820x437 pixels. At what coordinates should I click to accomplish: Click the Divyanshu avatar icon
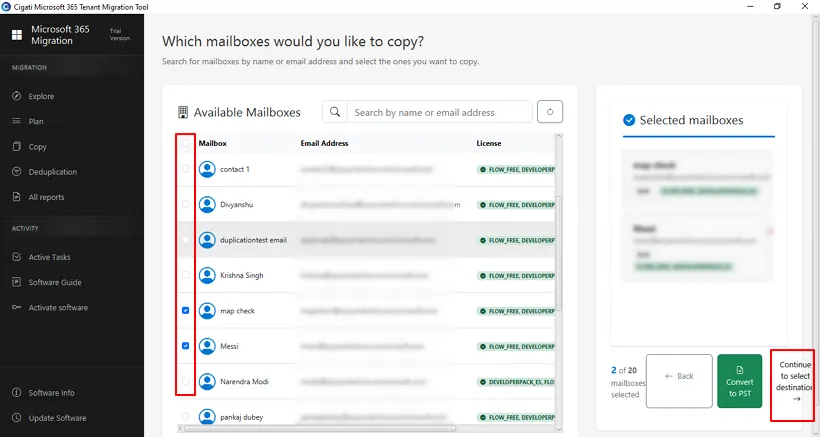207,204
